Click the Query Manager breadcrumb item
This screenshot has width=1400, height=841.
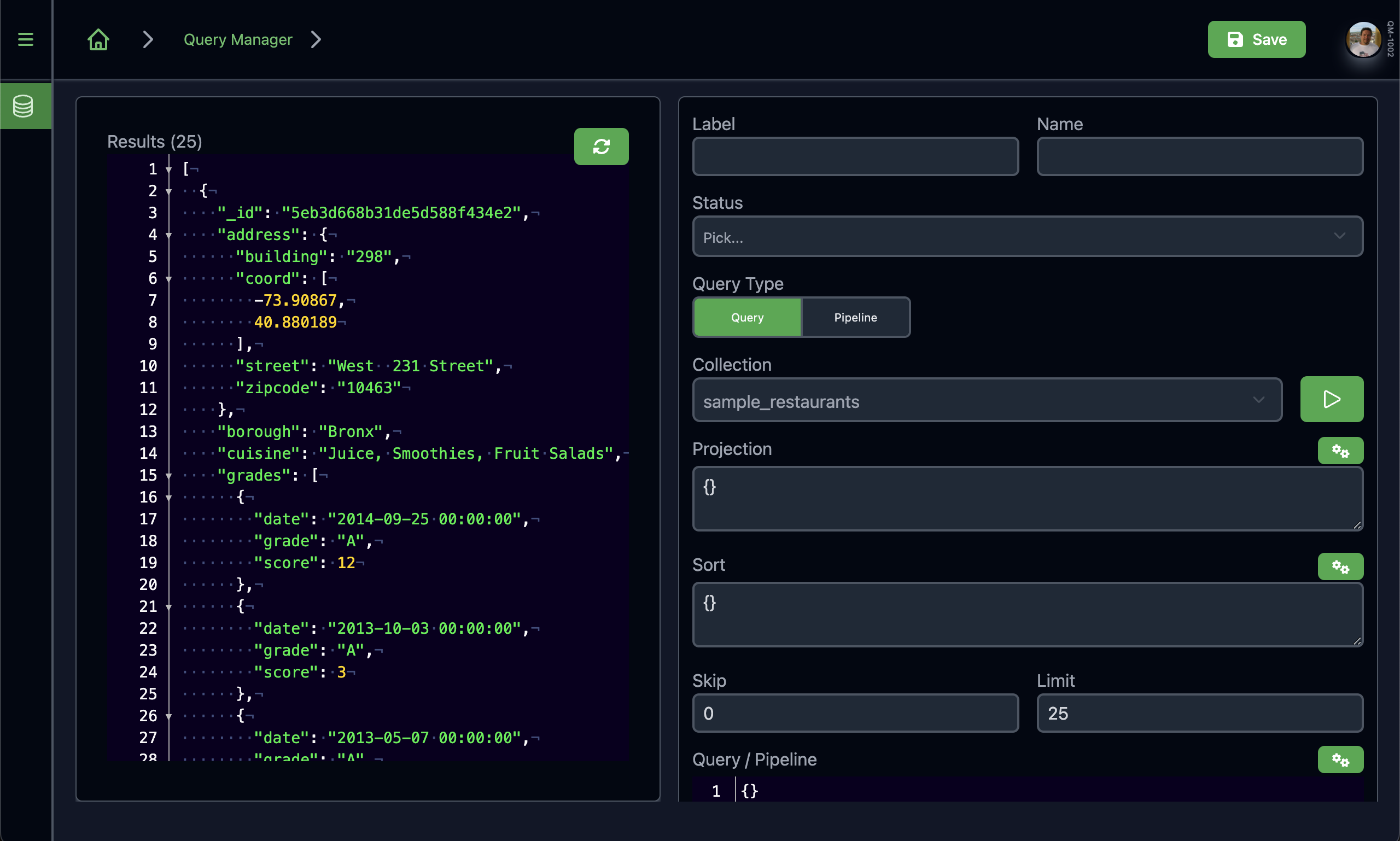[x=237, y=39]
